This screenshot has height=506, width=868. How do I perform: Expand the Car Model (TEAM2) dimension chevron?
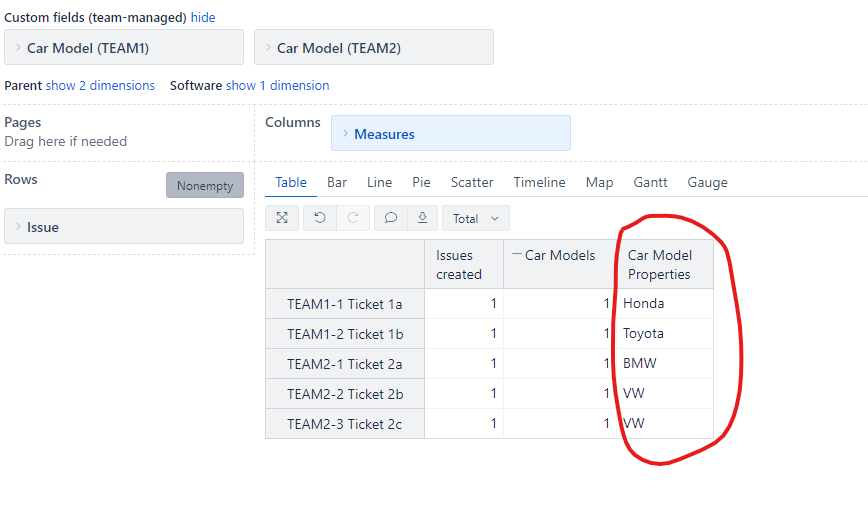pos(268,48)
